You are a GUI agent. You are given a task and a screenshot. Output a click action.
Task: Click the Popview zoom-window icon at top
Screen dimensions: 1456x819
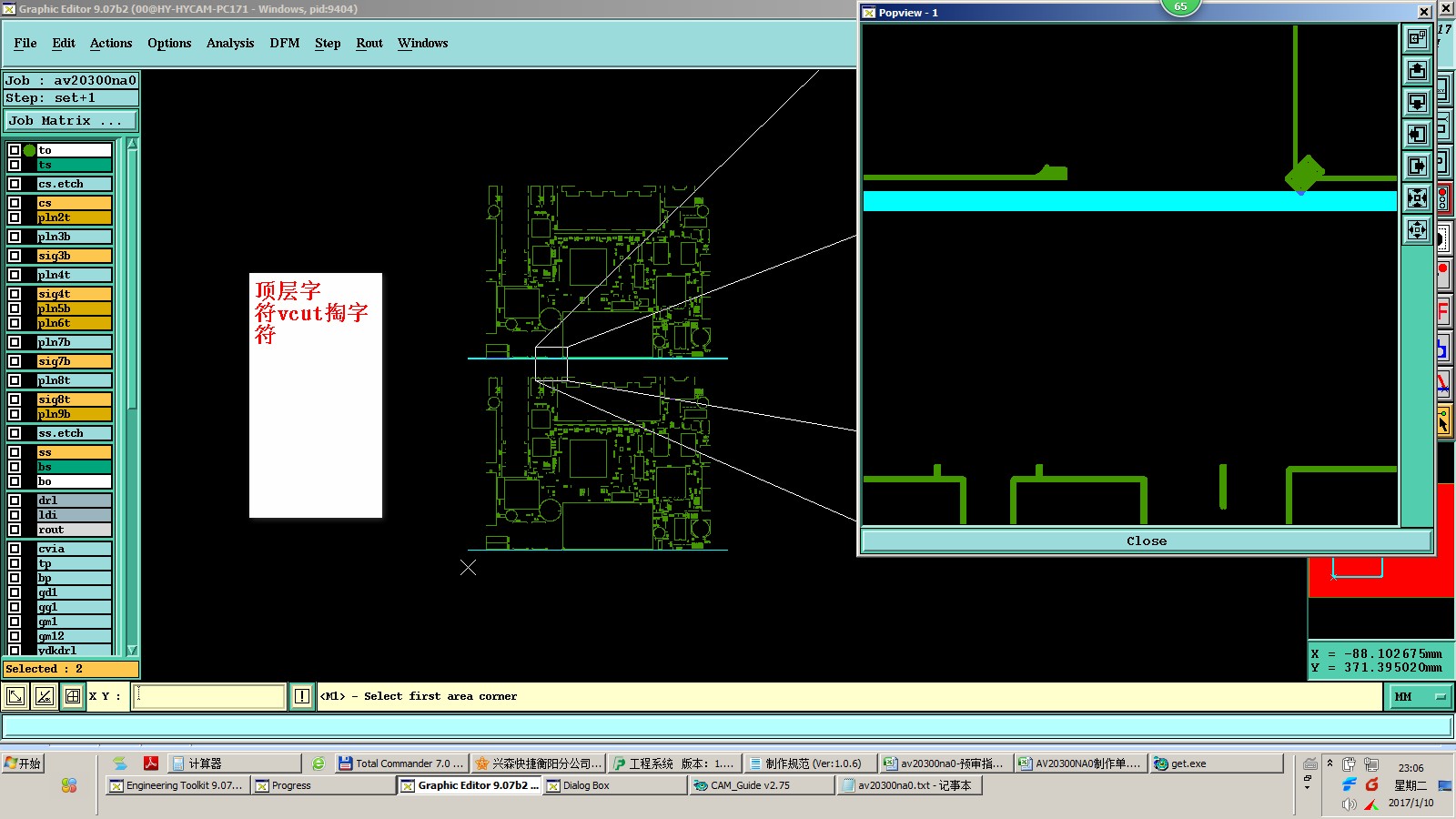click(1417, 38)
